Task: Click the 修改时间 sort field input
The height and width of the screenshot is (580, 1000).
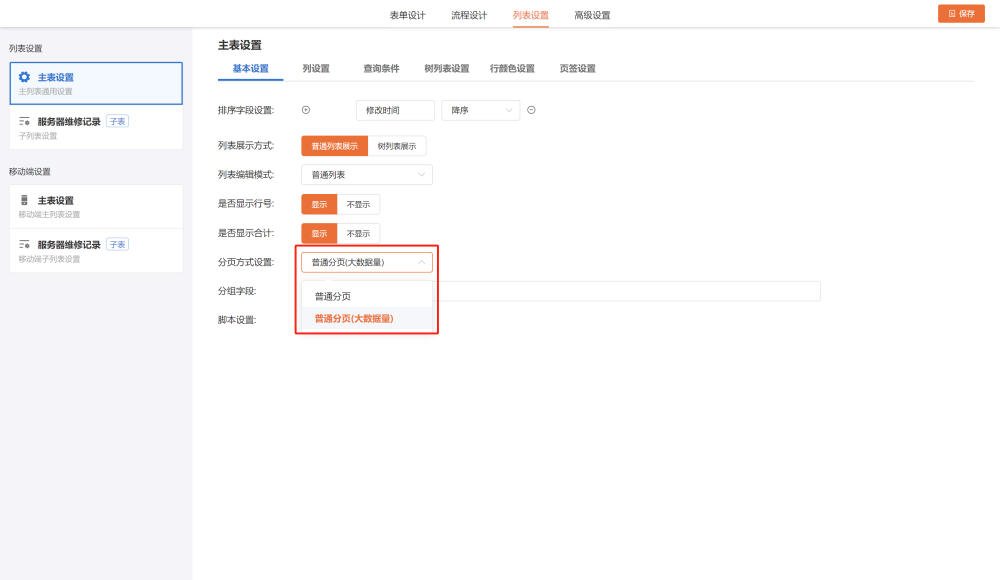Action: [395, 110]
